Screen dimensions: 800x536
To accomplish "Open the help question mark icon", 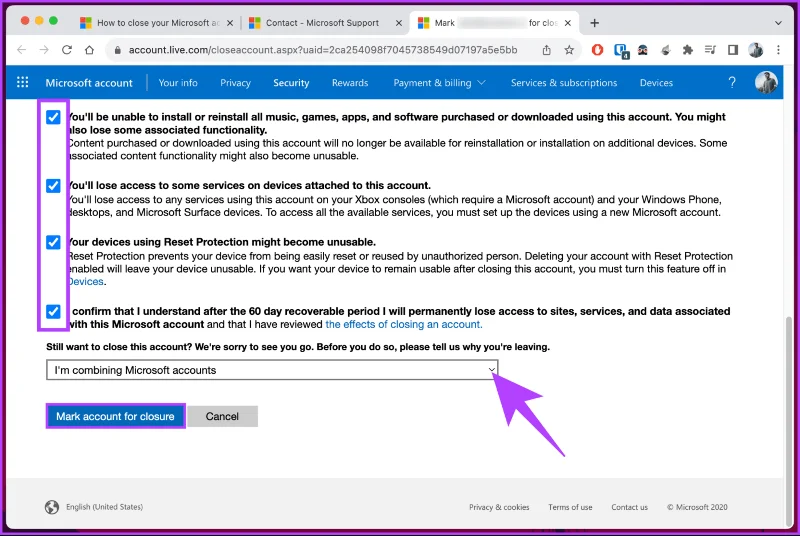I will pos(732,83).
